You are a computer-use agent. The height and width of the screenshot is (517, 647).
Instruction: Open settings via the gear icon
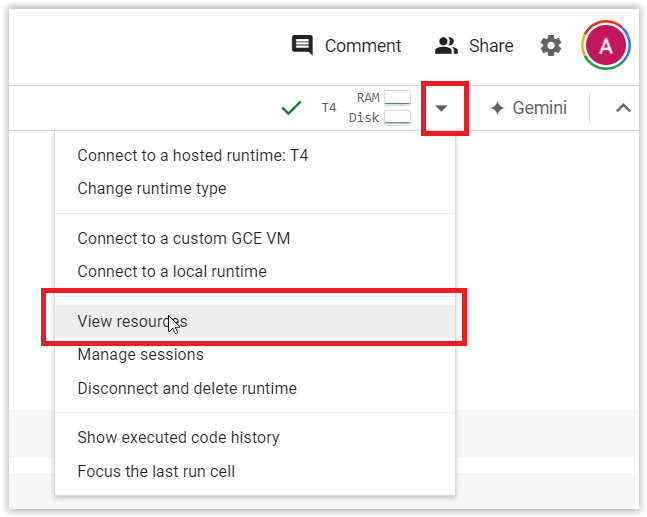pos(551,45)
